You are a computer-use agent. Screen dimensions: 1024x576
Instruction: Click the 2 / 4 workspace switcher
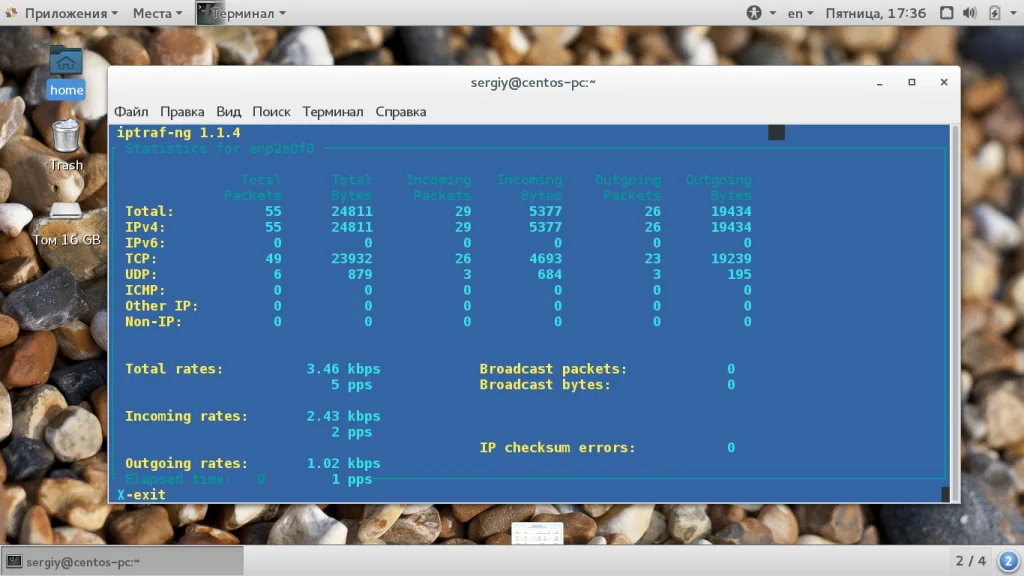970,561
